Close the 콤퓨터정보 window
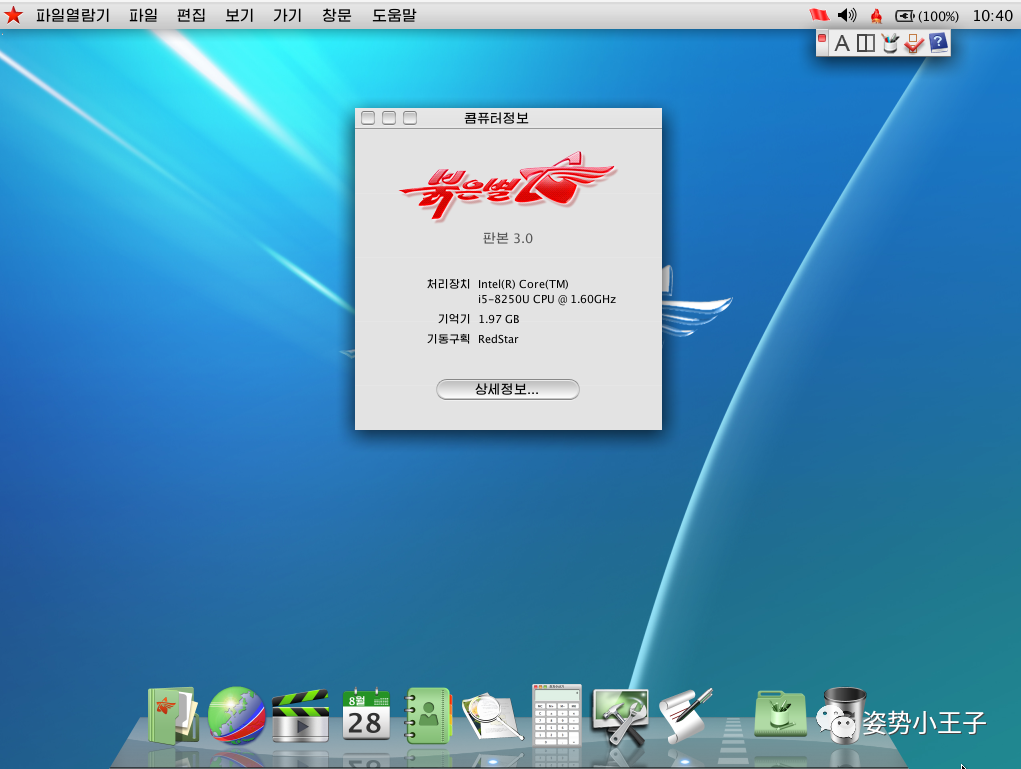 click(368, 118)
